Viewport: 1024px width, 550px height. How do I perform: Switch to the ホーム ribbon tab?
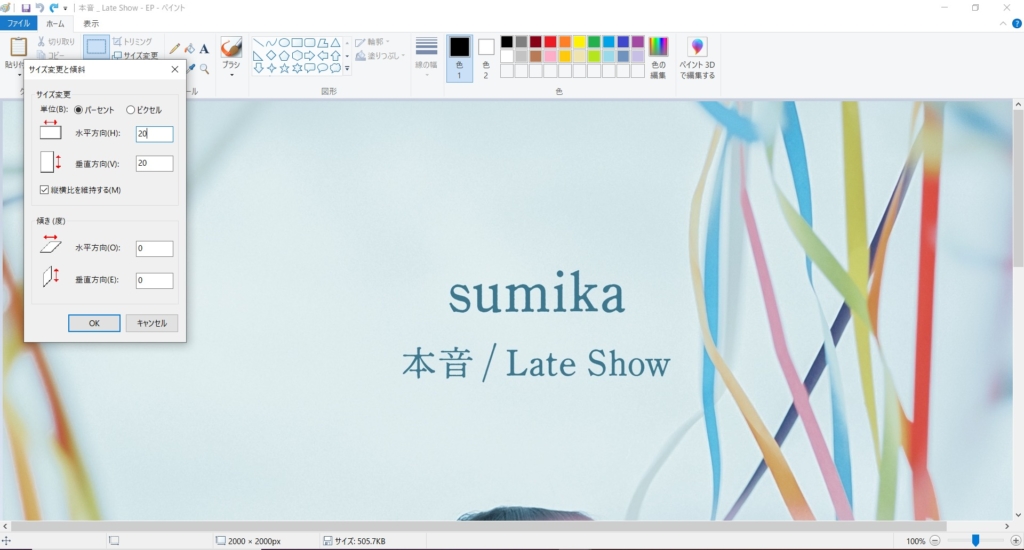(x=55, y=24)
